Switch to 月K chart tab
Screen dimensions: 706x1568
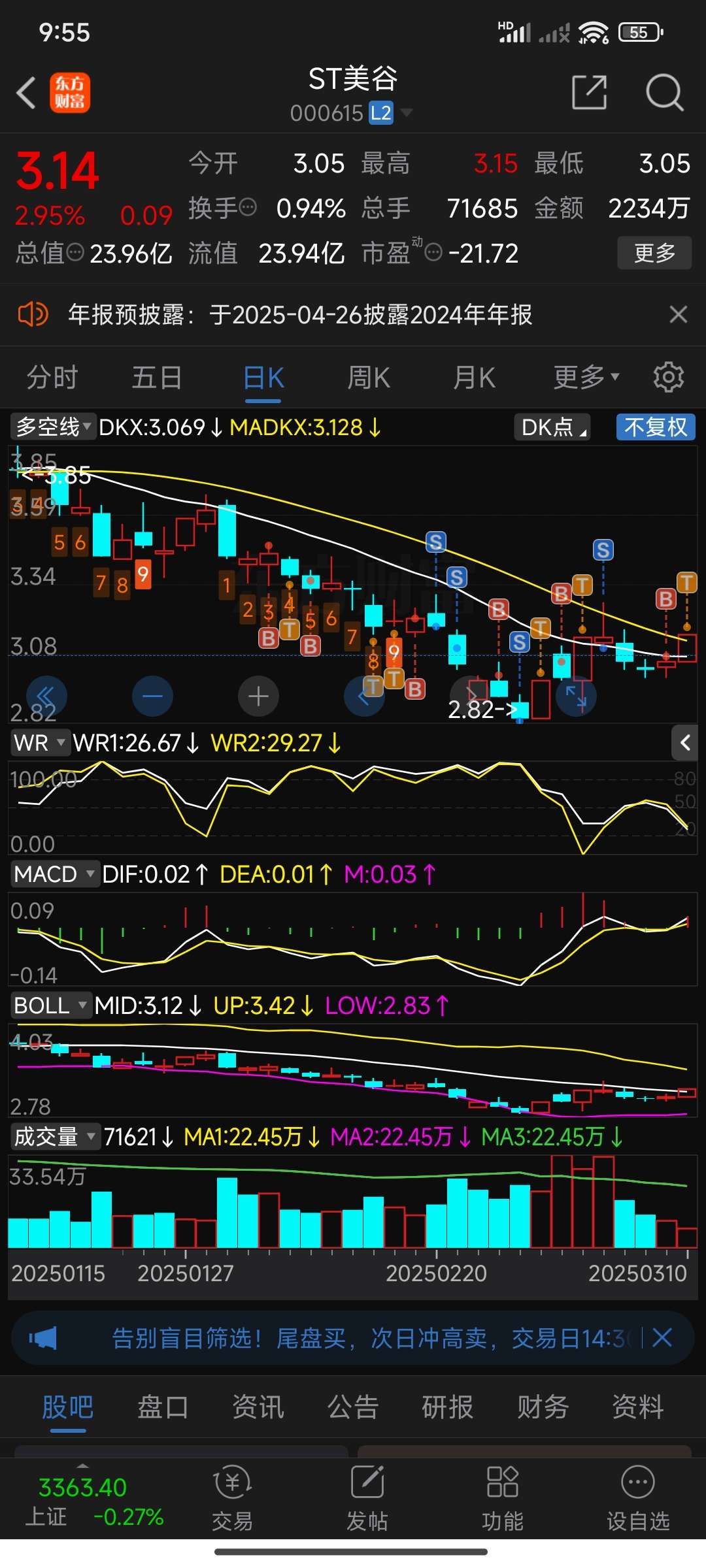[x=474, y=377]
